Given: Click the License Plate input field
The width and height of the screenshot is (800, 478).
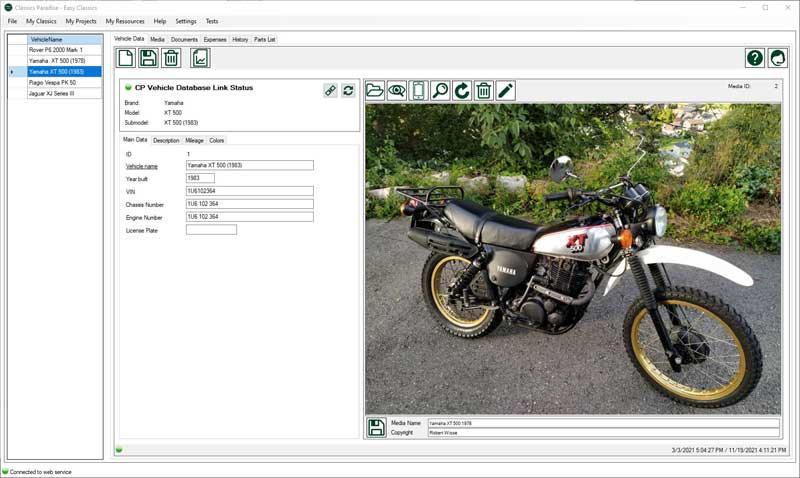Looking at the screenshot, I should [211, 229].
